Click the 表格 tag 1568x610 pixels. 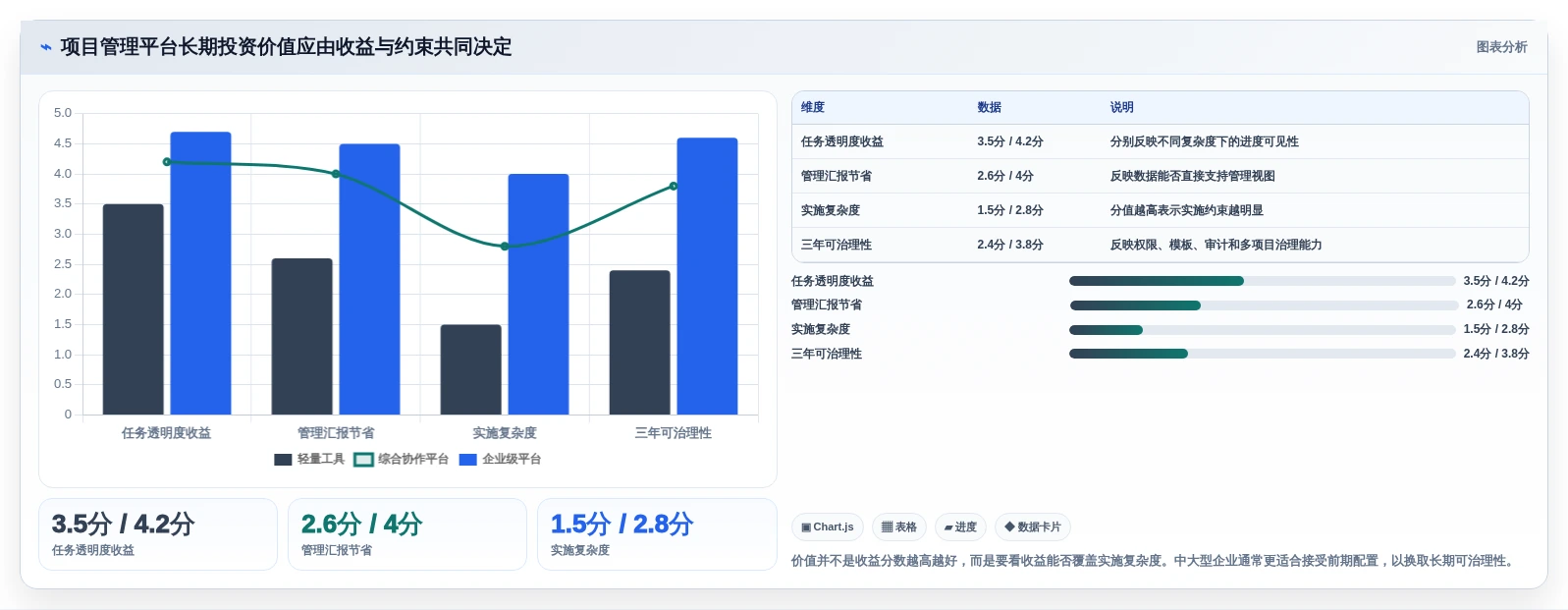pos(898,527)
